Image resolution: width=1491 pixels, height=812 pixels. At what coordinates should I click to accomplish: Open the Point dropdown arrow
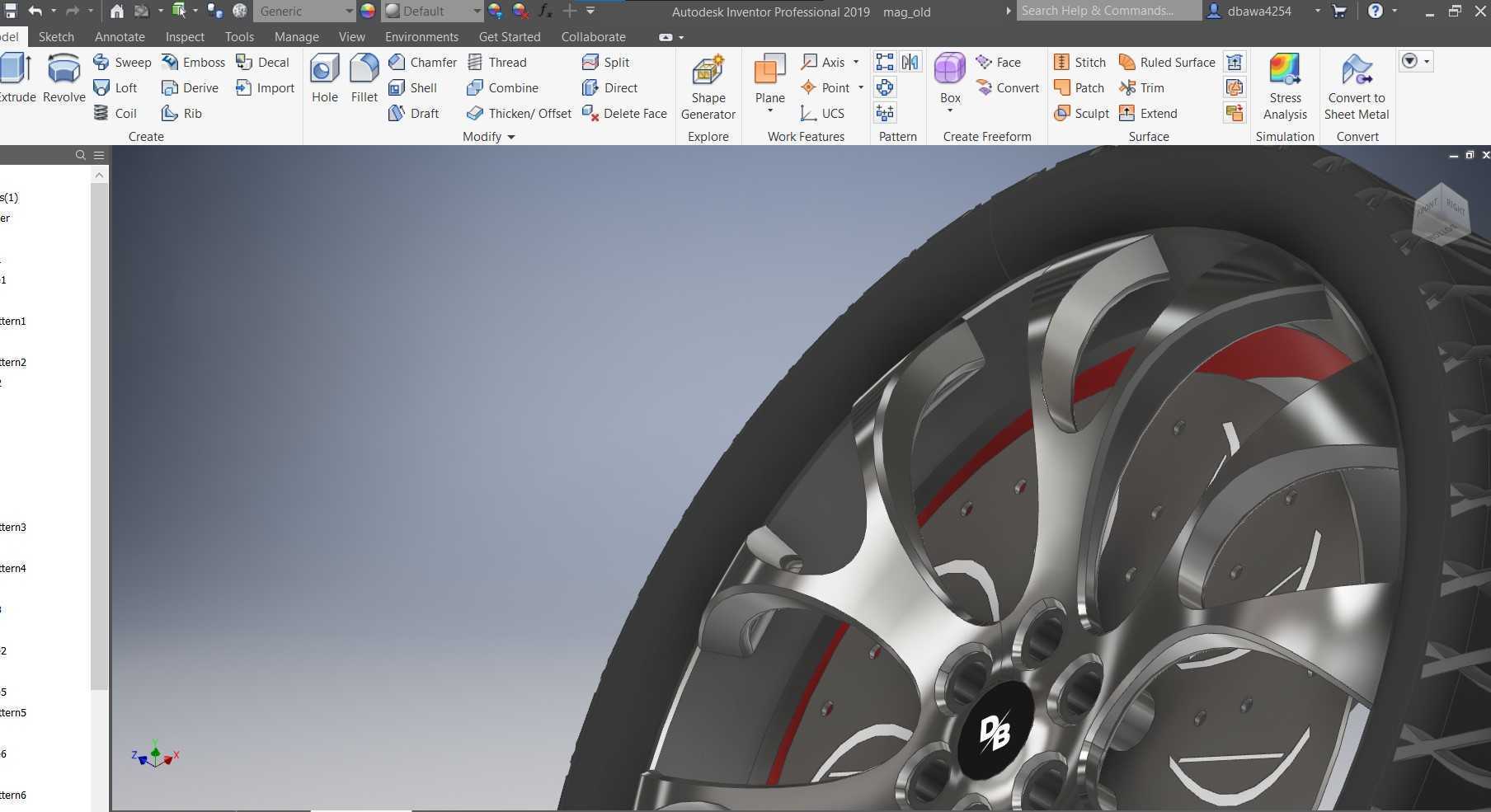(861, 87)
